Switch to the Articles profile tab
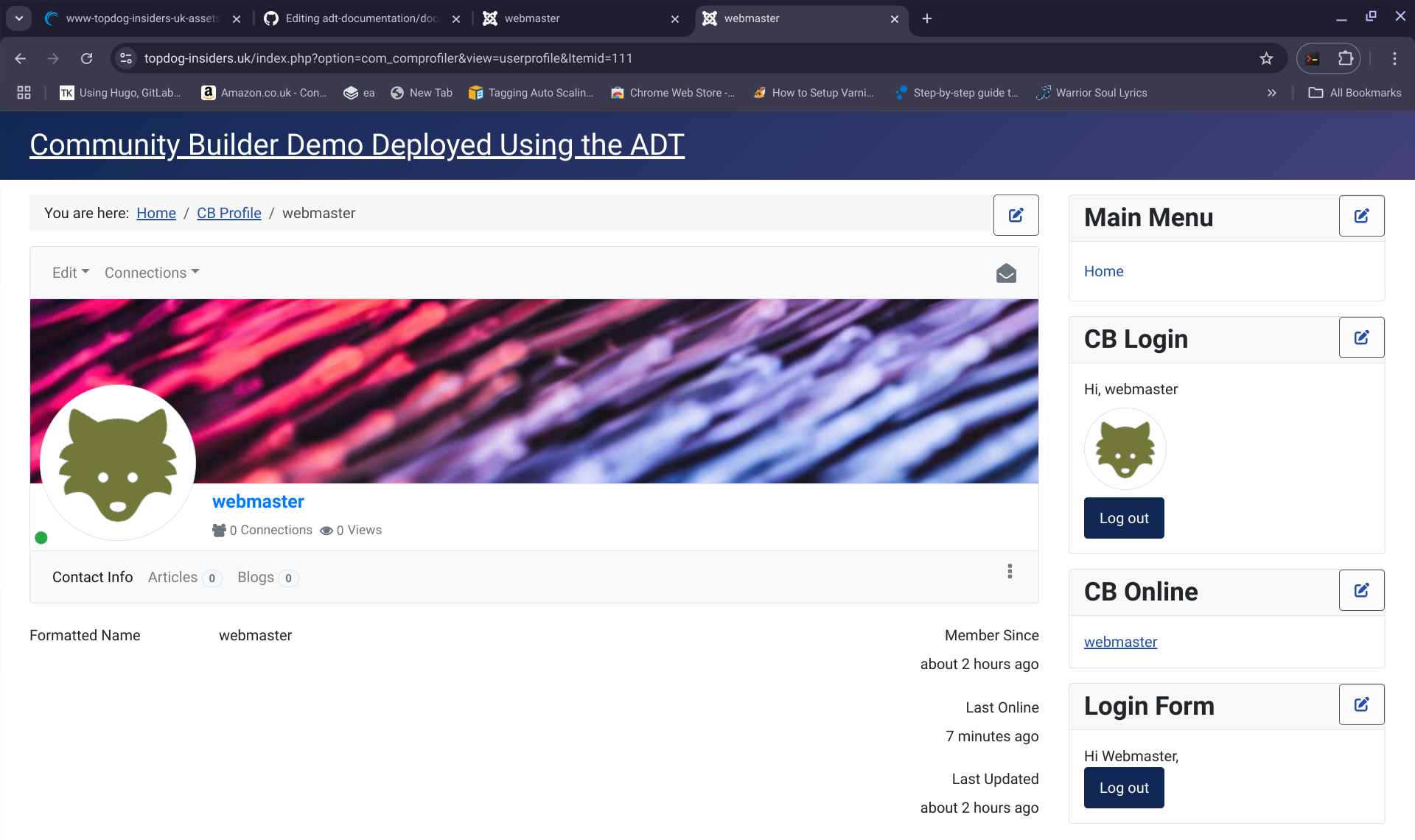Viewport: 1415px width, 840px height. point(173,577)
